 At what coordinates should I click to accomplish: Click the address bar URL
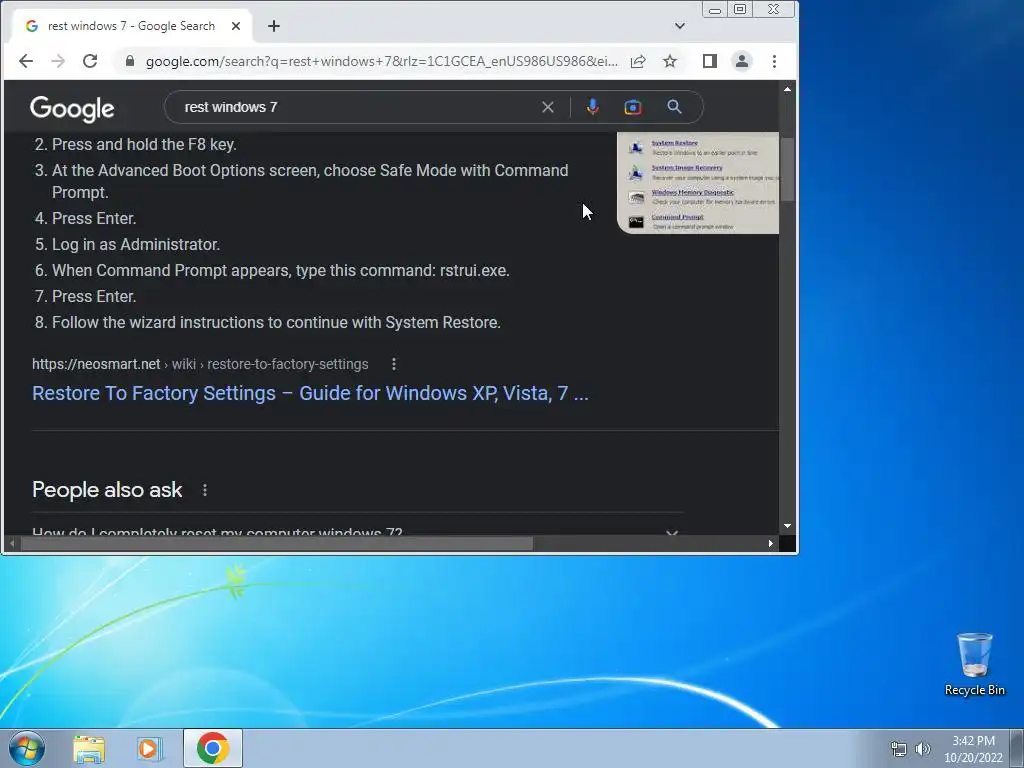point(381,61)
